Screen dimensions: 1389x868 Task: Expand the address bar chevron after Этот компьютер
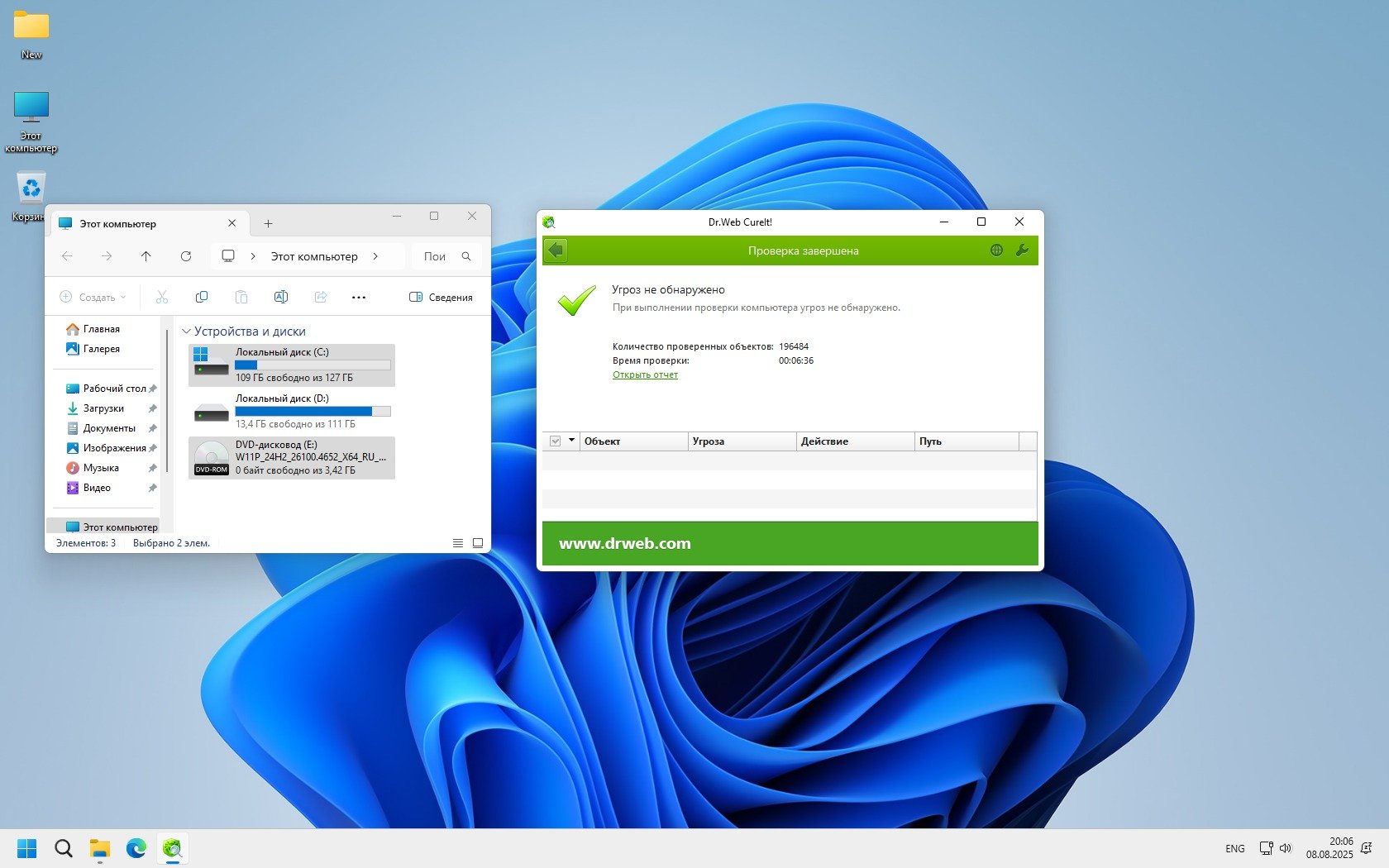[x=375, y=256]
